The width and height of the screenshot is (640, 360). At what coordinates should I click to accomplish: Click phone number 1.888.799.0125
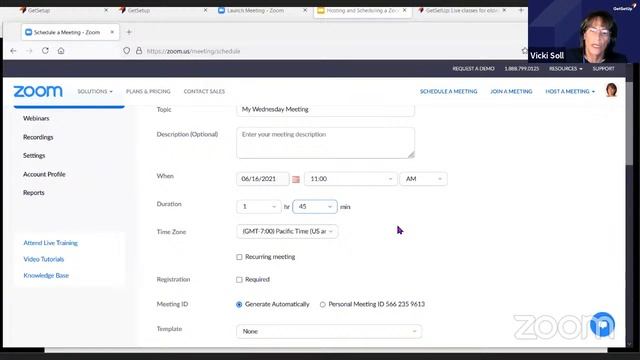coord(522,69)
